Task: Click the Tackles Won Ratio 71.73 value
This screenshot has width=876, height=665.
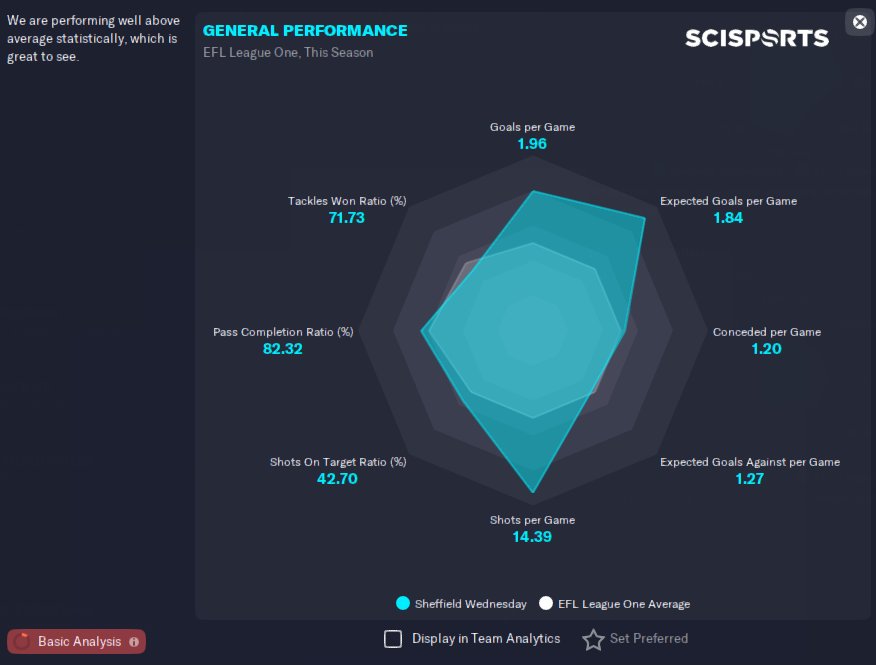Action: pyautogui.click(x=346, y=218)
